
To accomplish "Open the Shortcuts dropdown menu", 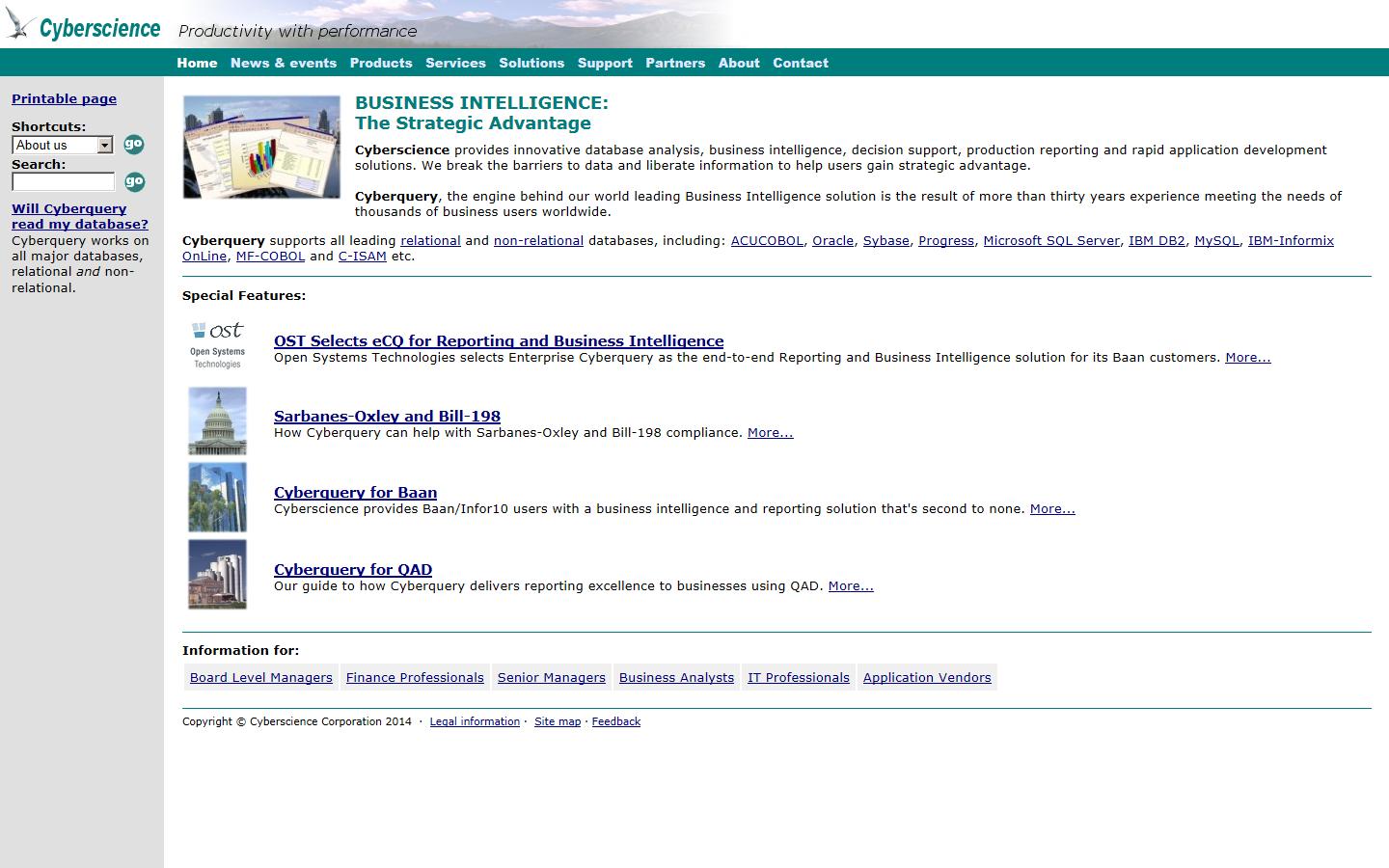I will [x=104, y=145].
